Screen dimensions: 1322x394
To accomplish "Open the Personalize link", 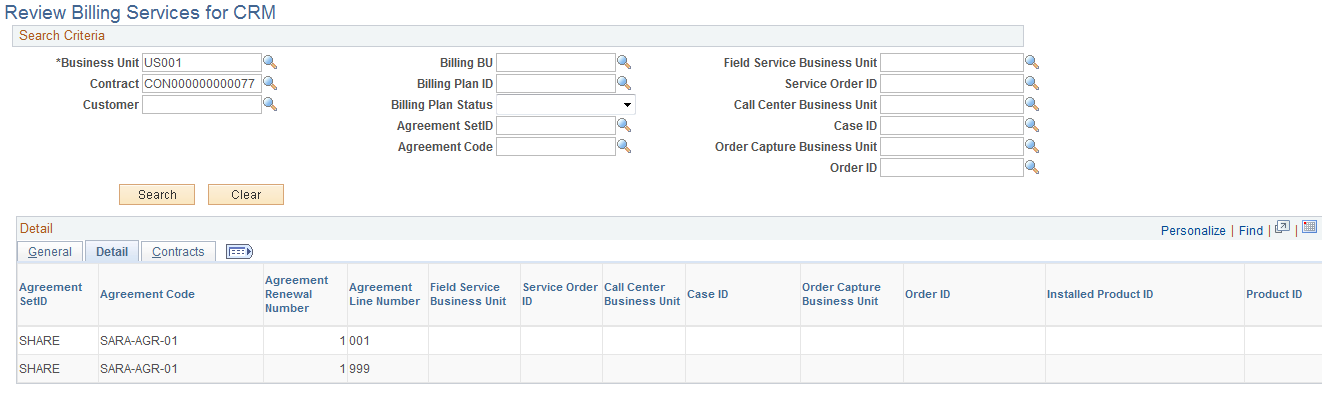I will pos(1193,230).
